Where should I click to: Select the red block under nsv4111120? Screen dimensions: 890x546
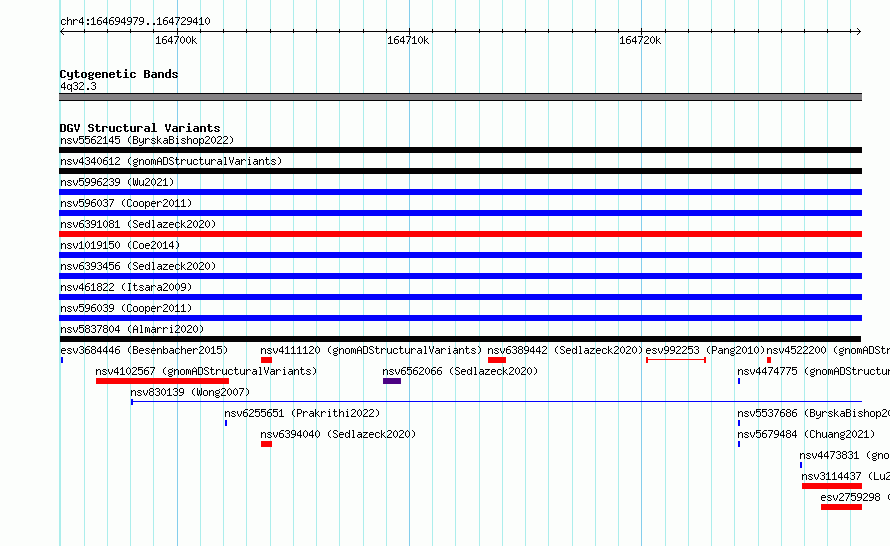(x=266, y=360)
